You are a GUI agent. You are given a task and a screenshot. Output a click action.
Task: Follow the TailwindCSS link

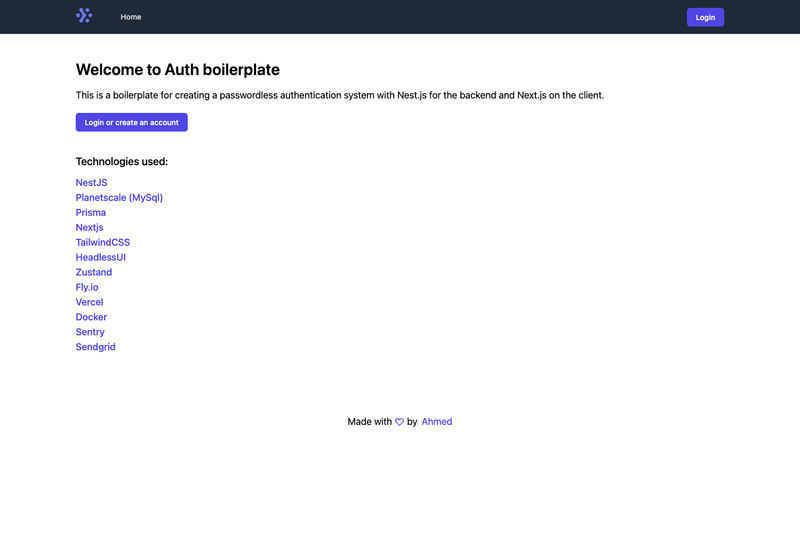(x=103, y=242)
